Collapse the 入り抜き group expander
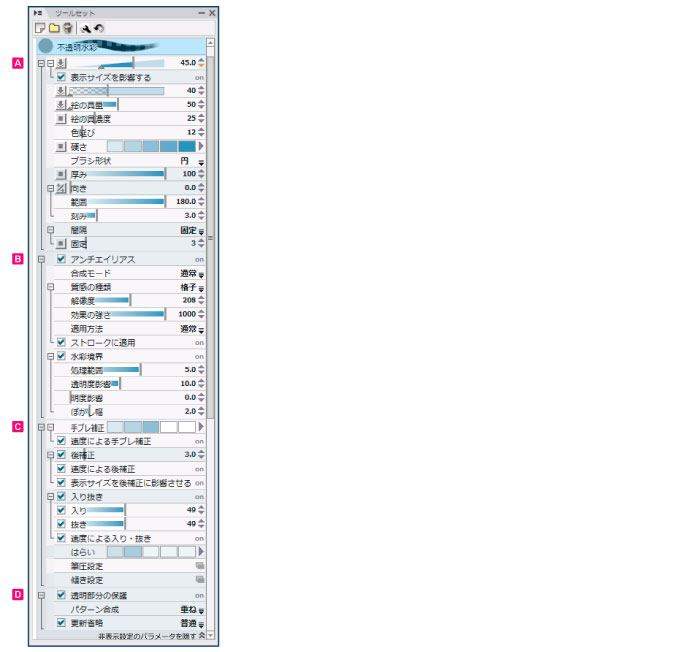Viewport: 696px width, 652px height. point(51,497)
